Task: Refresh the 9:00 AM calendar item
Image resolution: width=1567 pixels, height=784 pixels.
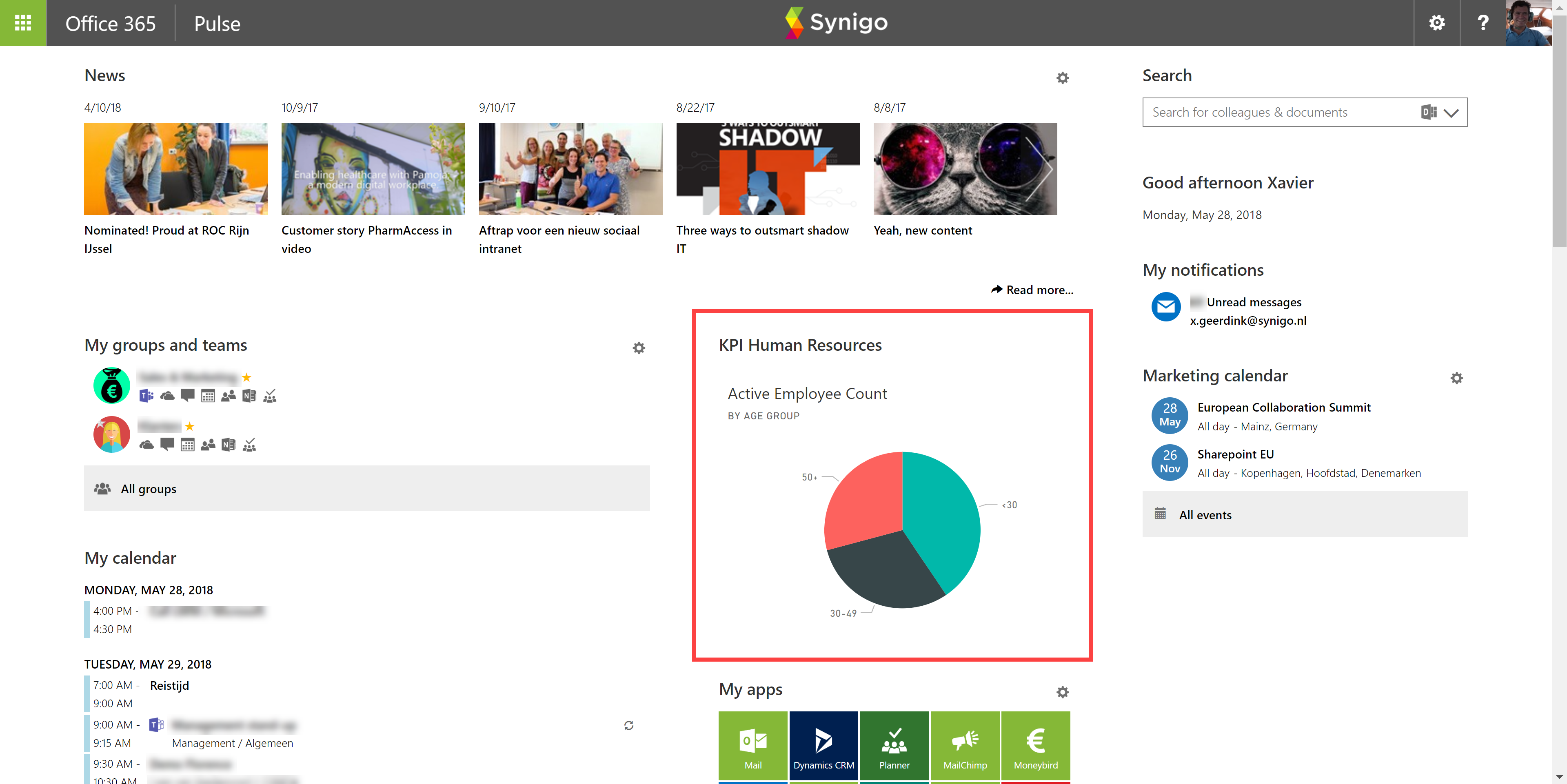Action: (628, 725)
